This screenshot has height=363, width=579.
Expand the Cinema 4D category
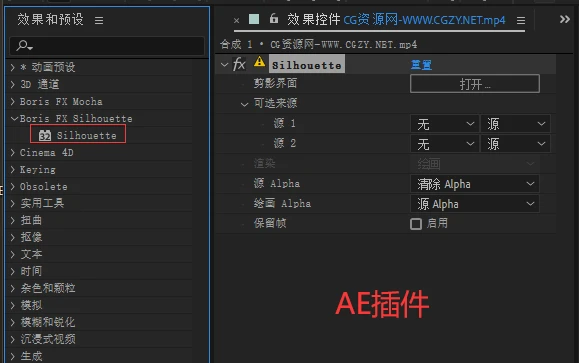[x=13, y=153]
